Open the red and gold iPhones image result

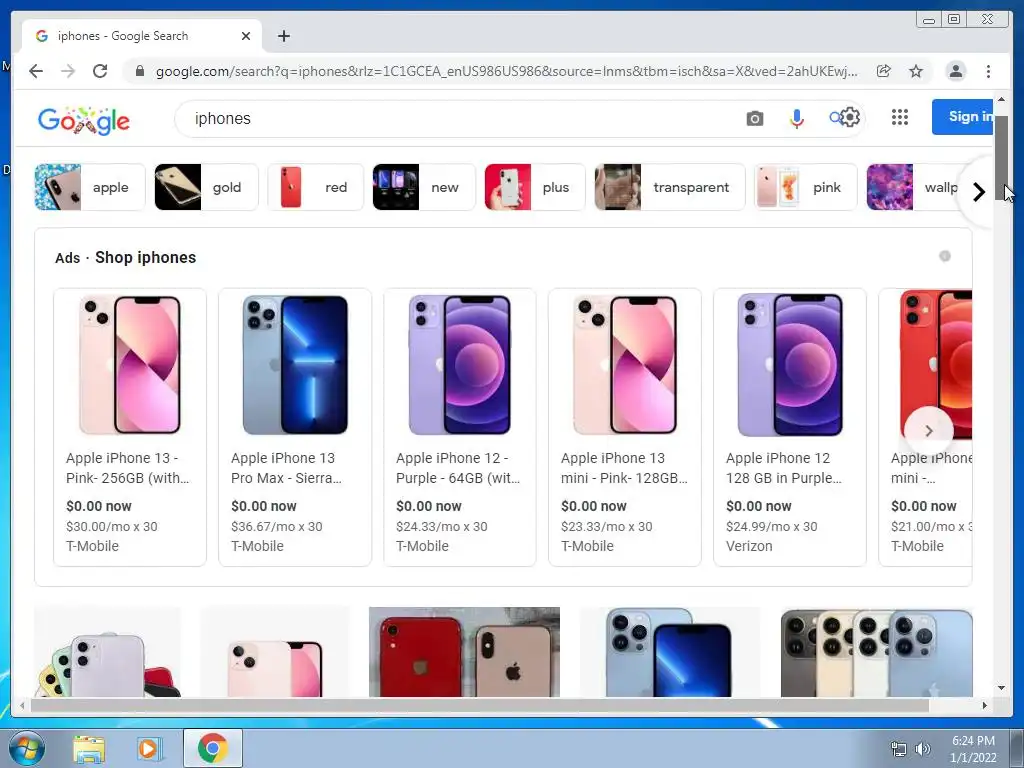pyautogui.click(x=464, y=652)
